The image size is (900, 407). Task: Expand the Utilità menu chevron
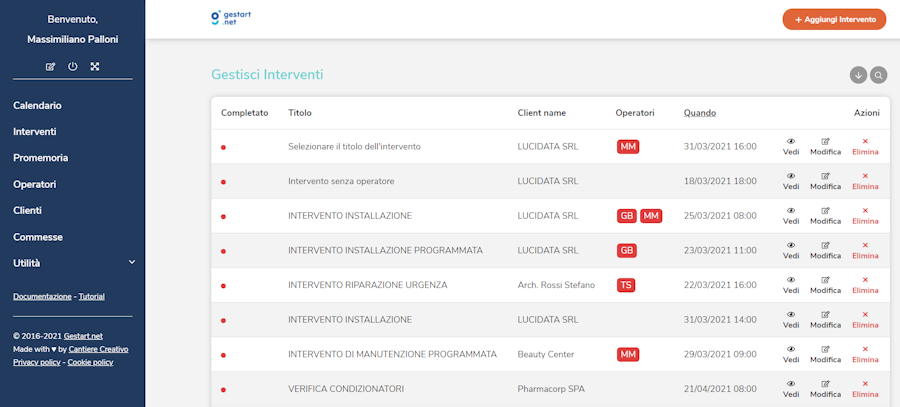point(131,262)
